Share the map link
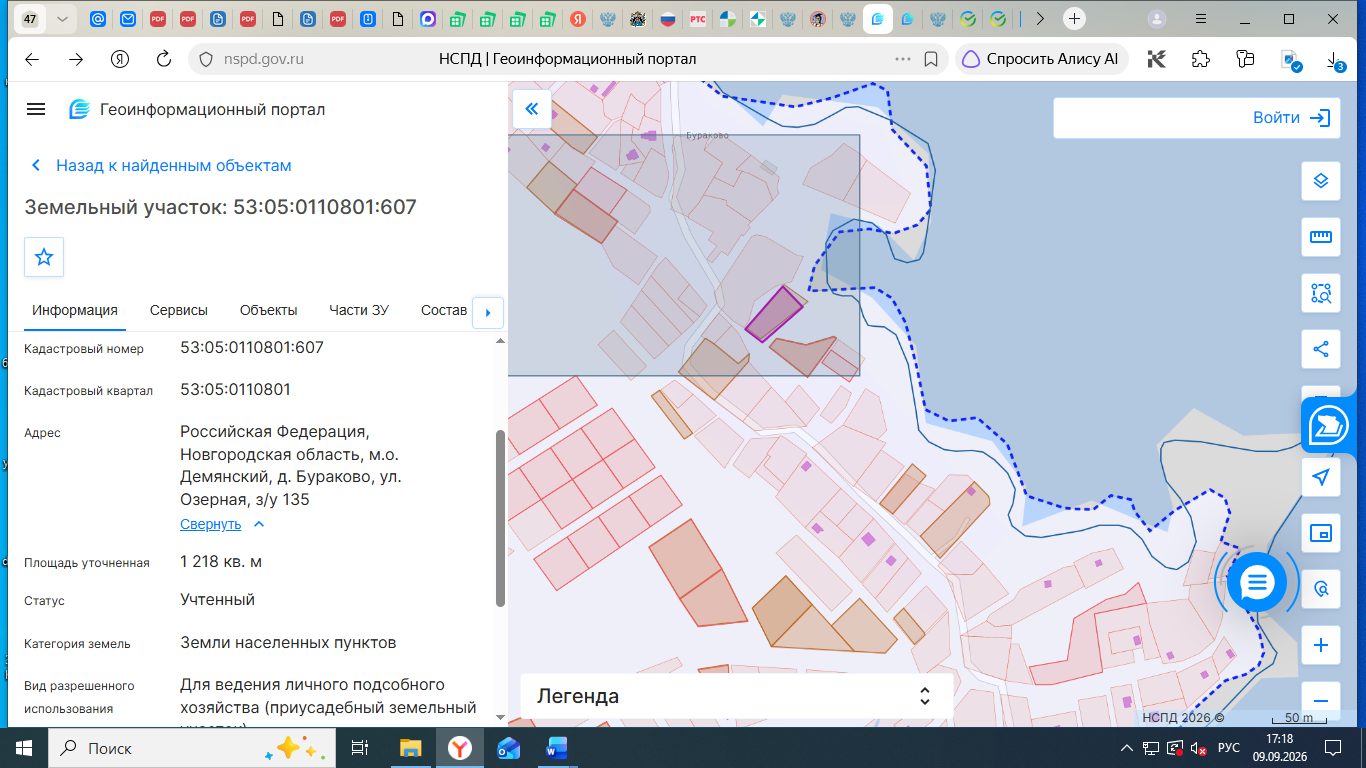 [x=1320, y=349]
